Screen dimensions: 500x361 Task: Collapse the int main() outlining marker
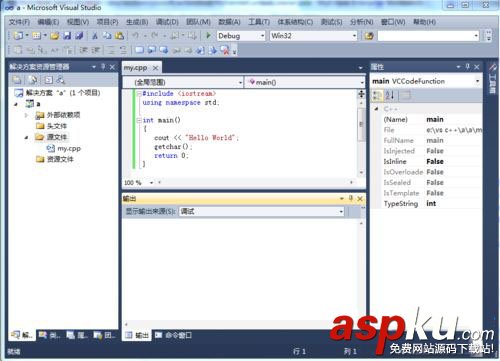[x=139, y=120]
